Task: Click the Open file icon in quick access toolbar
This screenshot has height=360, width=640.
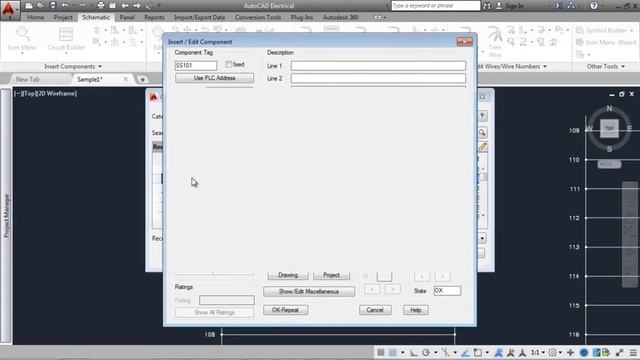Action: [40, 6]
